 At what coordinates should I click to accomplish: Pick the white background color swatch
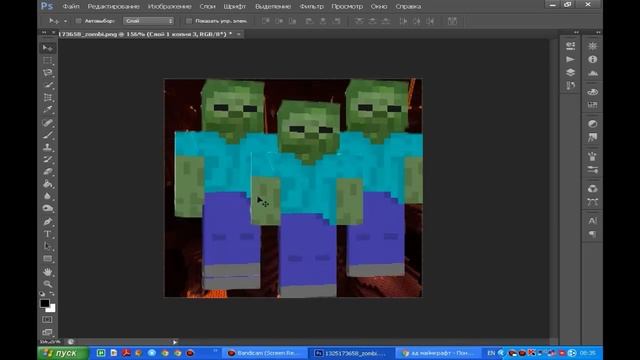pos(51,309)
